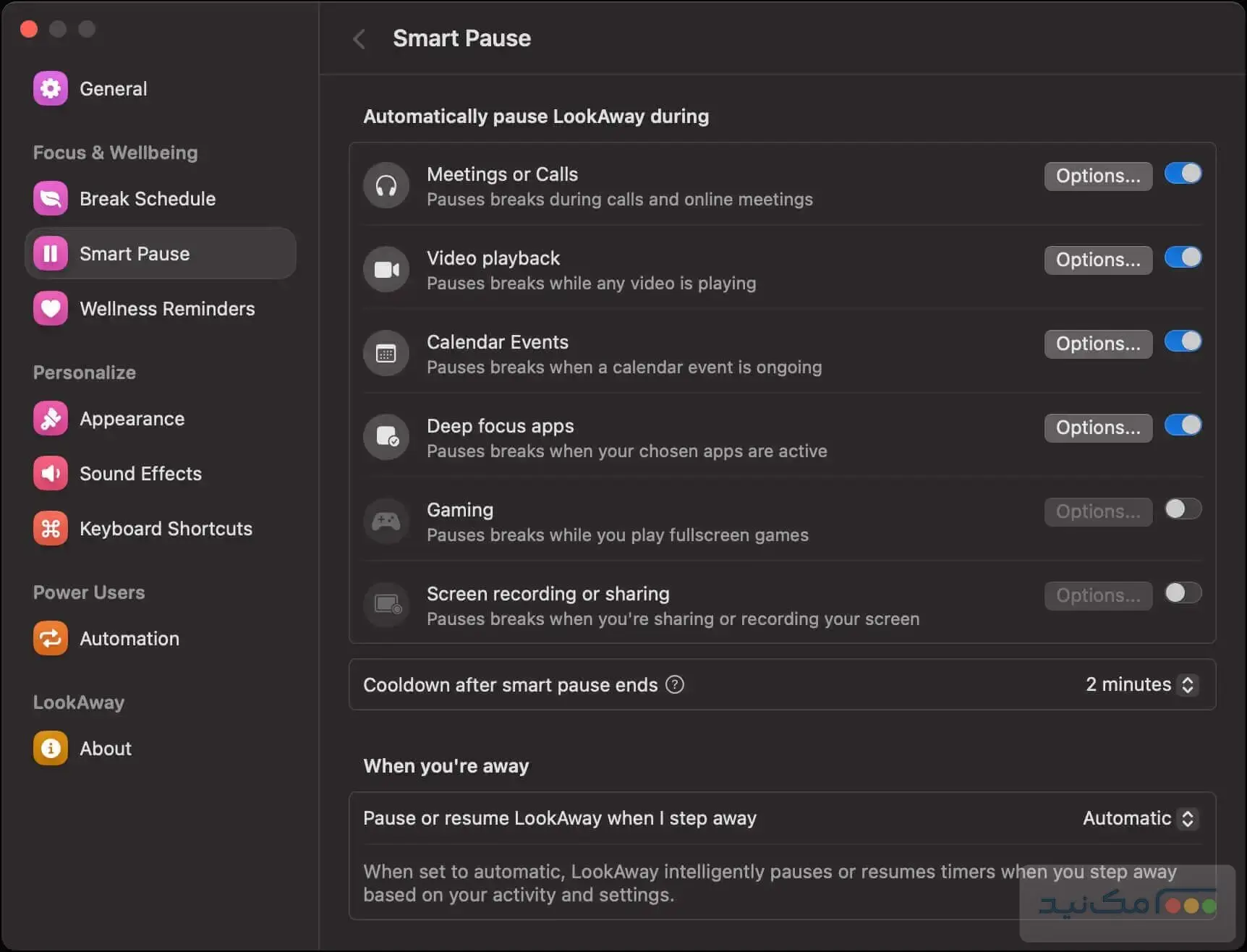Screen dimensions: 1247x952
Task: Click the About info icon
Action: click(x=50, y=749)
